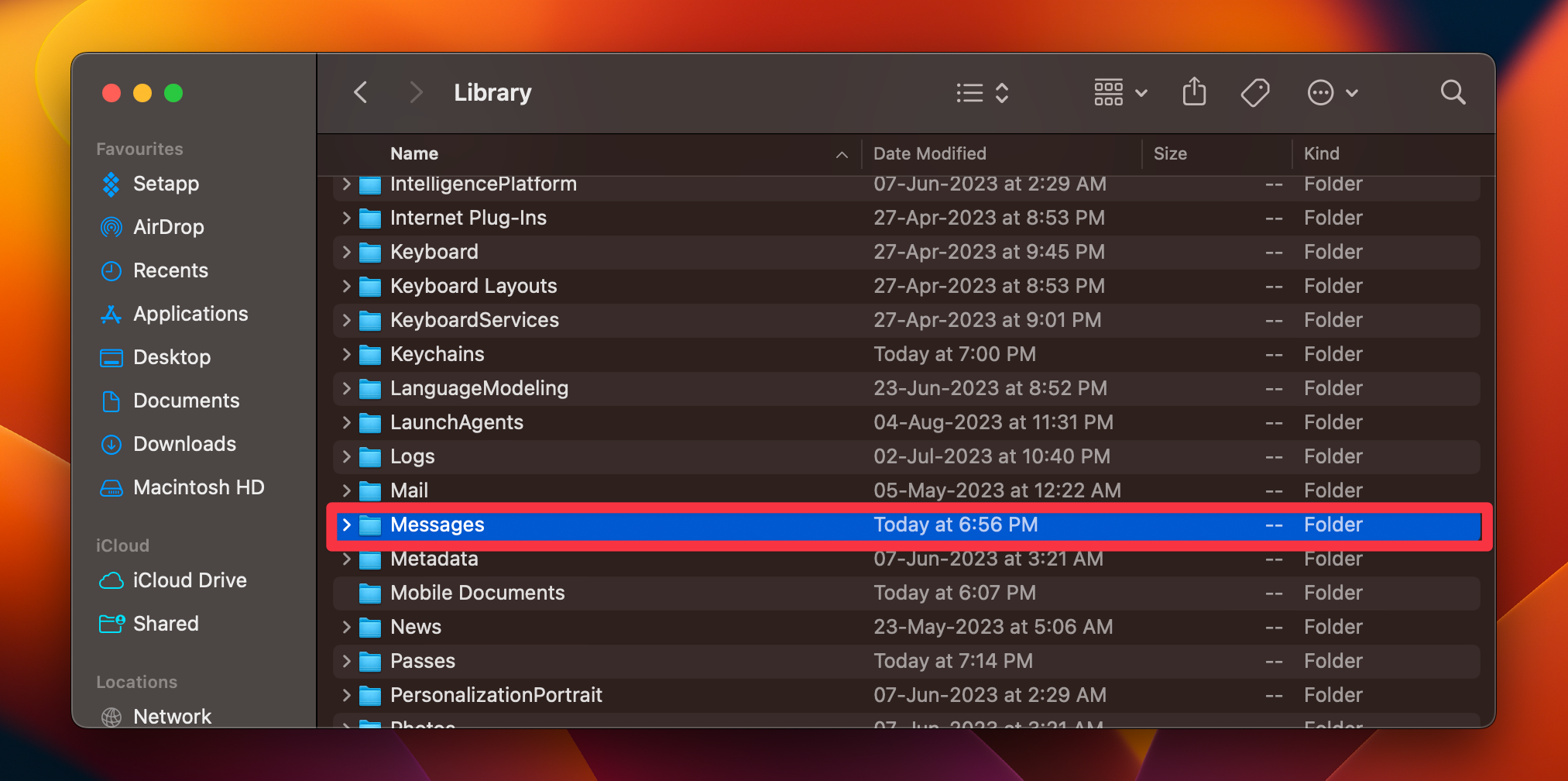This screenshot has width=1568, height=781.
Task: Select AirDrop in the sidebar
Action: [x=153, y=227]
